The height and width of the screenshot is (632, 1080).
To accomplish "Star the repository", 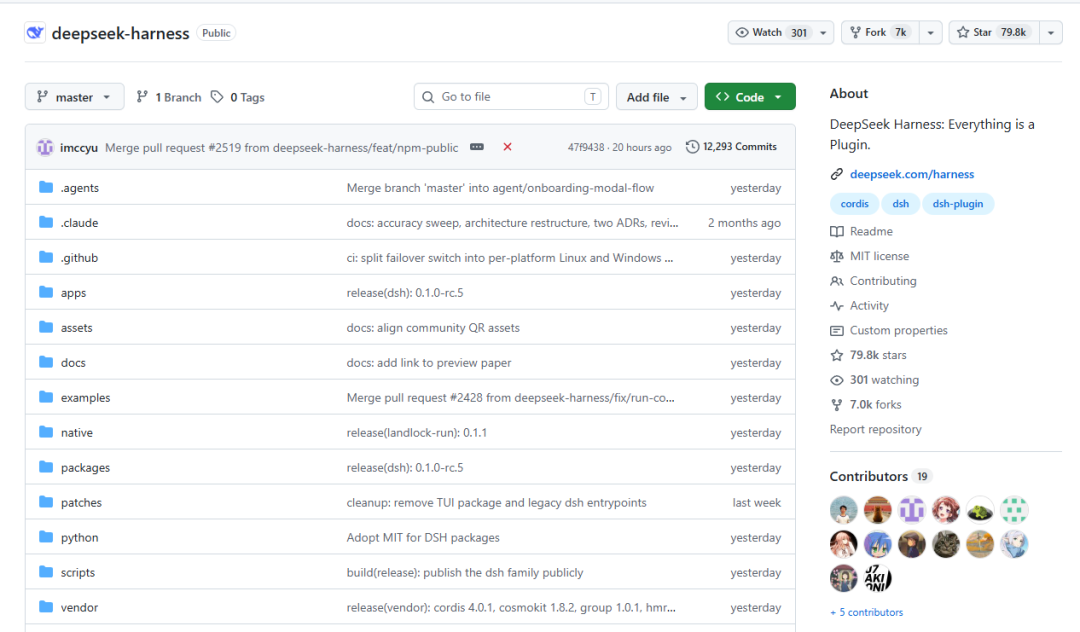I will (x=994, y=32).
